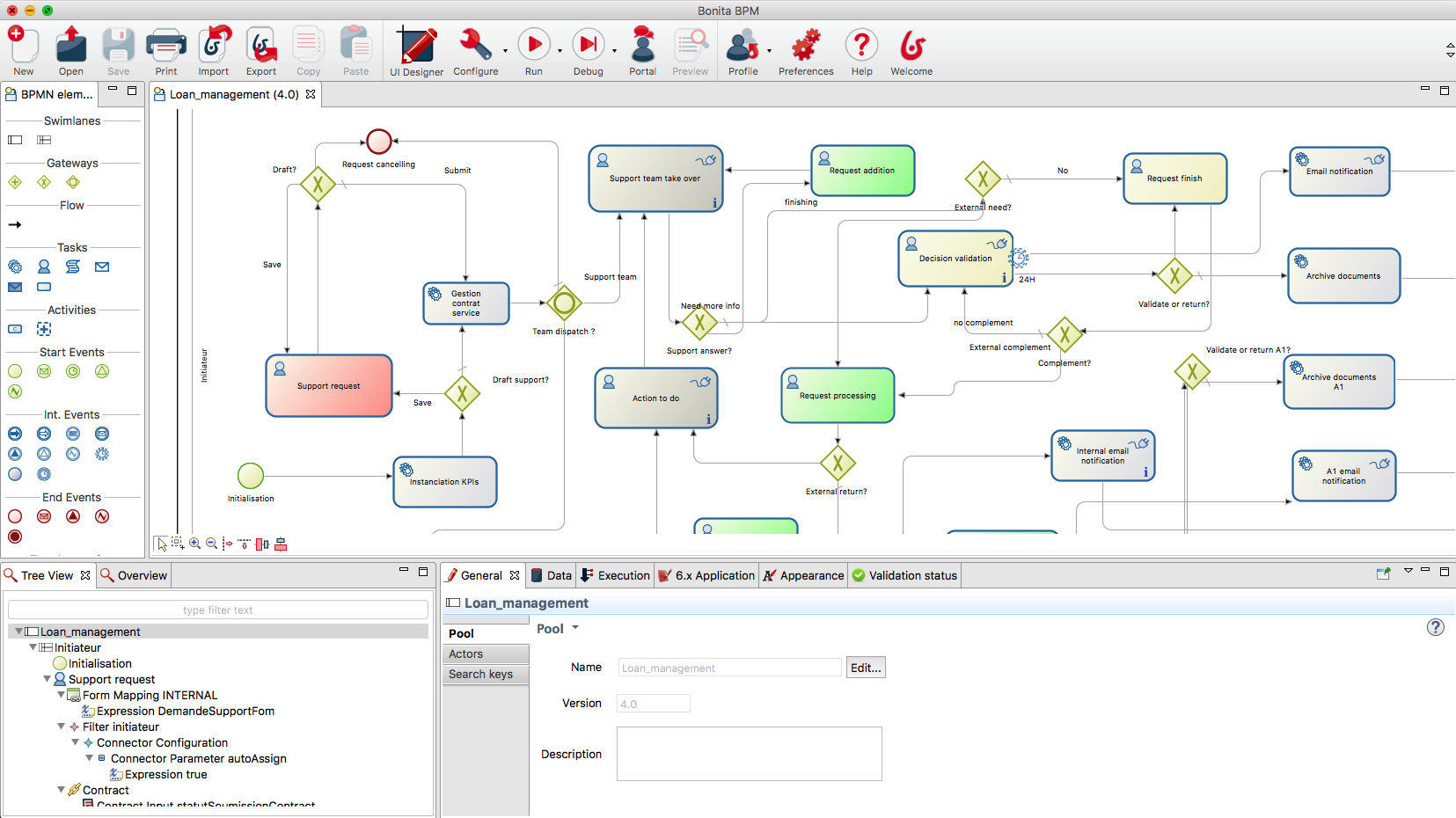Screen dimensions: 1456x818
Task: Expand the Pool section dropdown arrow
Action: 575,628
